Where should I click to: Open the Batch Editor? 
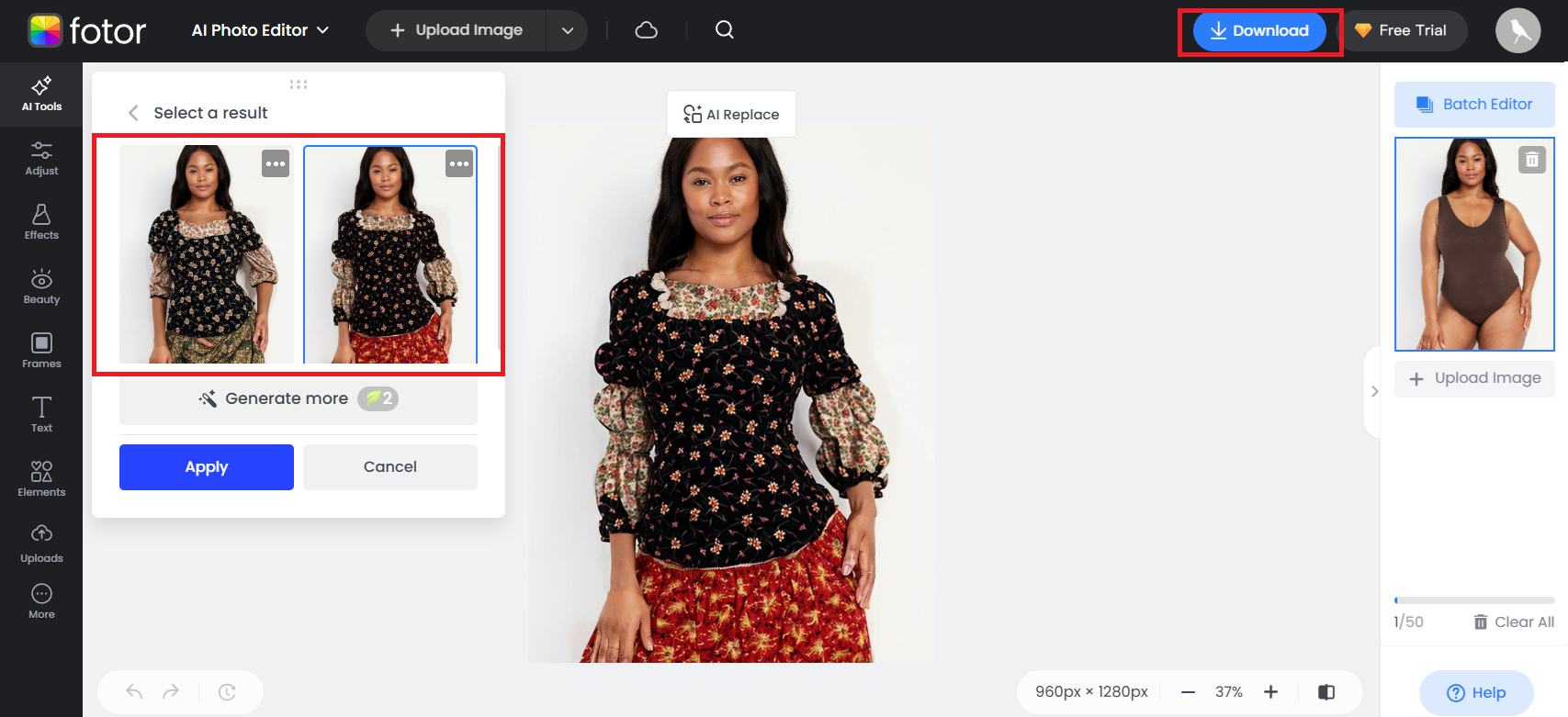pos(1474,105)
